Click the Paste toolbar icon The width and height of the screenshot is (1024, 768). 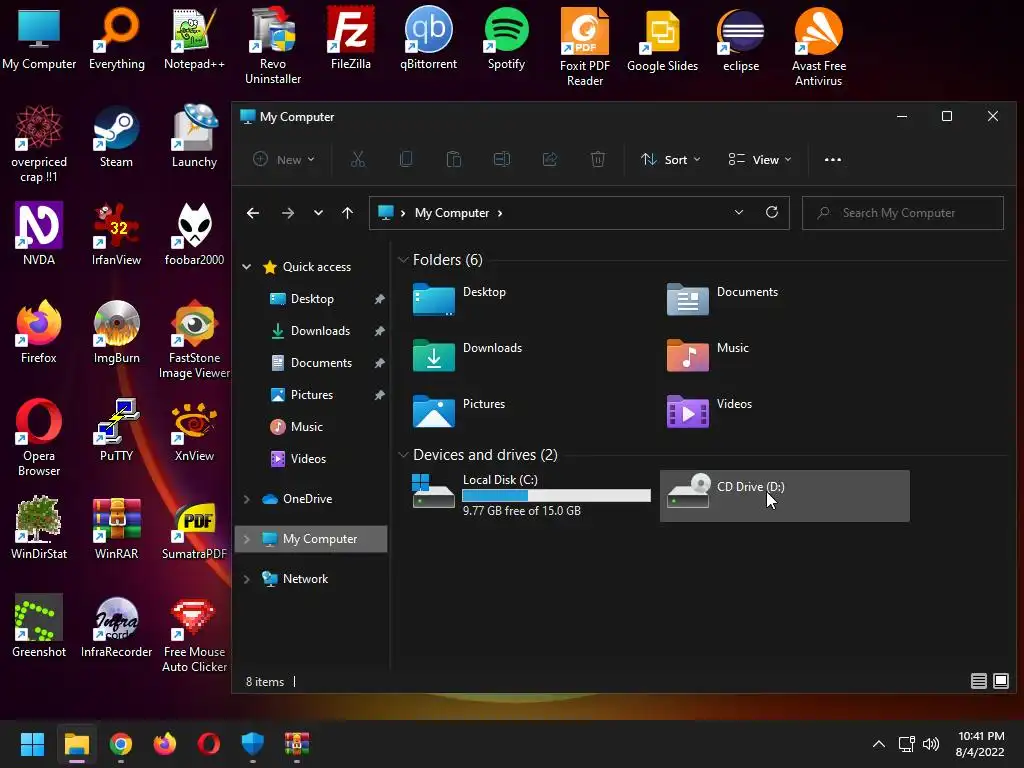point(454,159)
